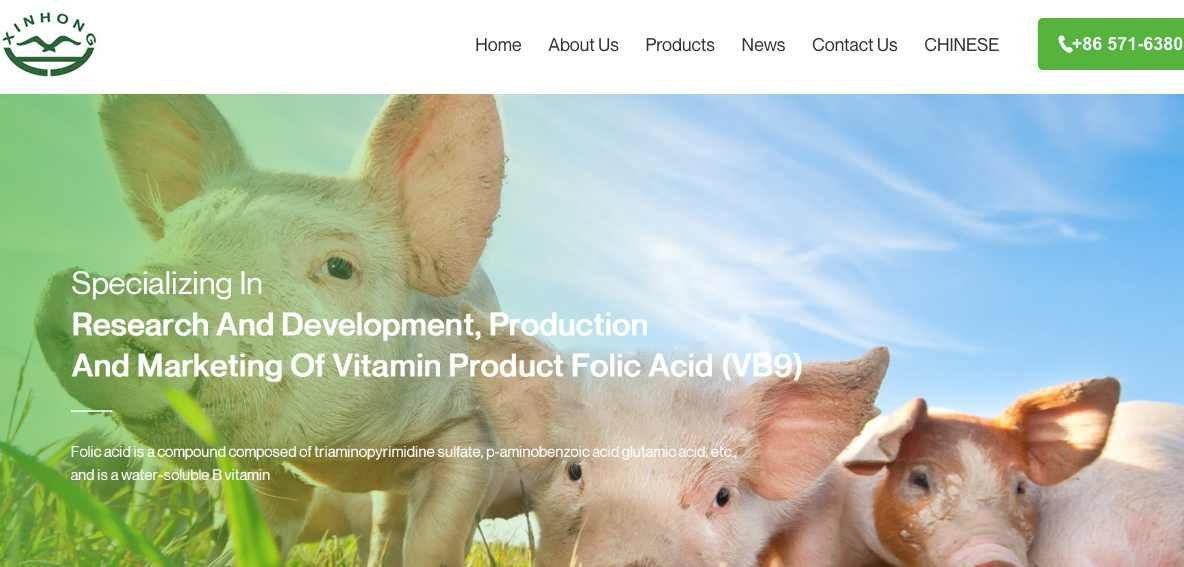Click the short white divider under headline
The width and height of the screenshot is (1184, 567).
pos(91,411)
